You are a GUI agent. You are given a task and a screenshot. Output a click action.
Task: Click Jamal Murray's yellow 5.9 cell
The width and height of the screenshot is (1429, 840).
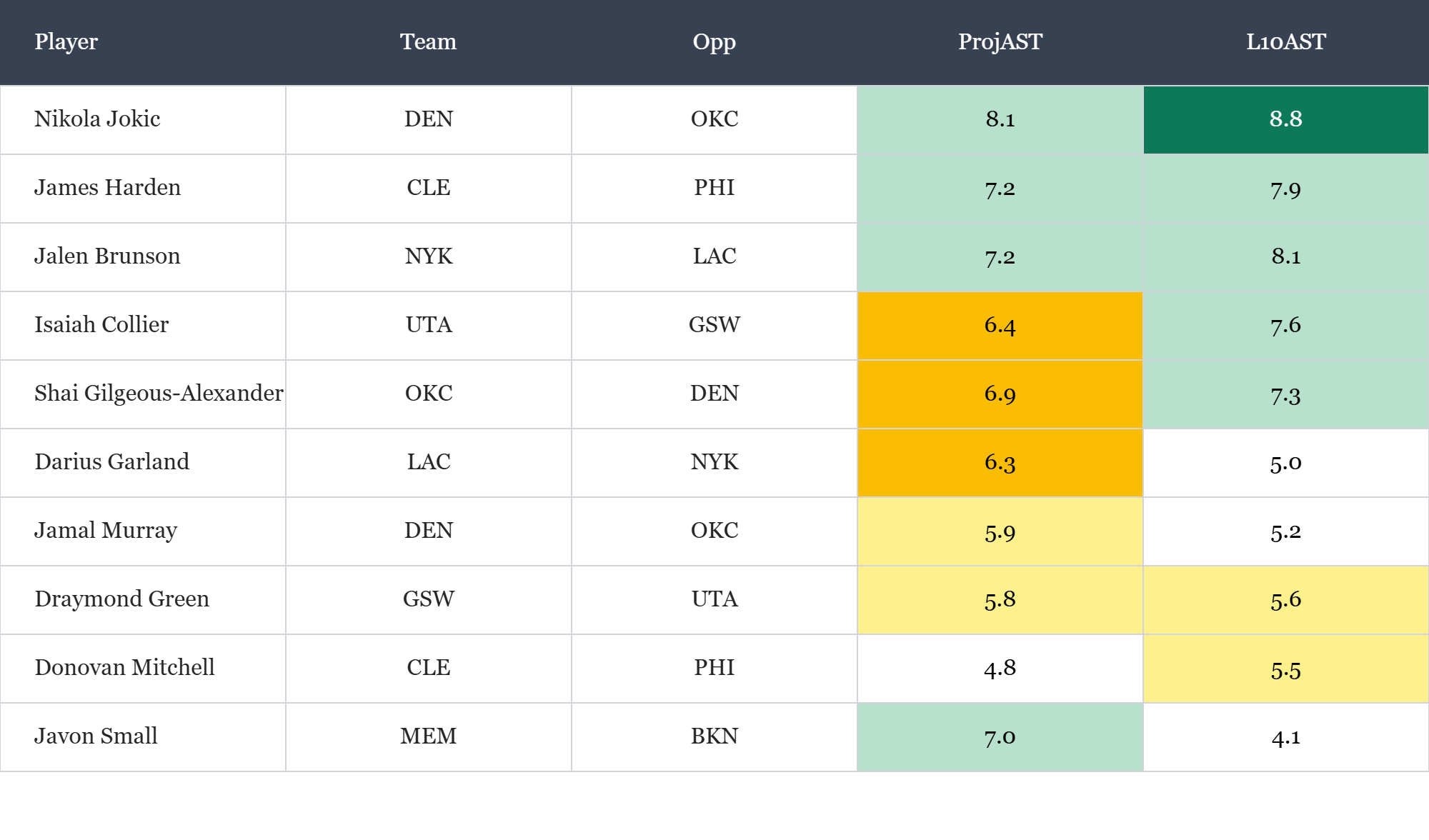coord(1000,531)
